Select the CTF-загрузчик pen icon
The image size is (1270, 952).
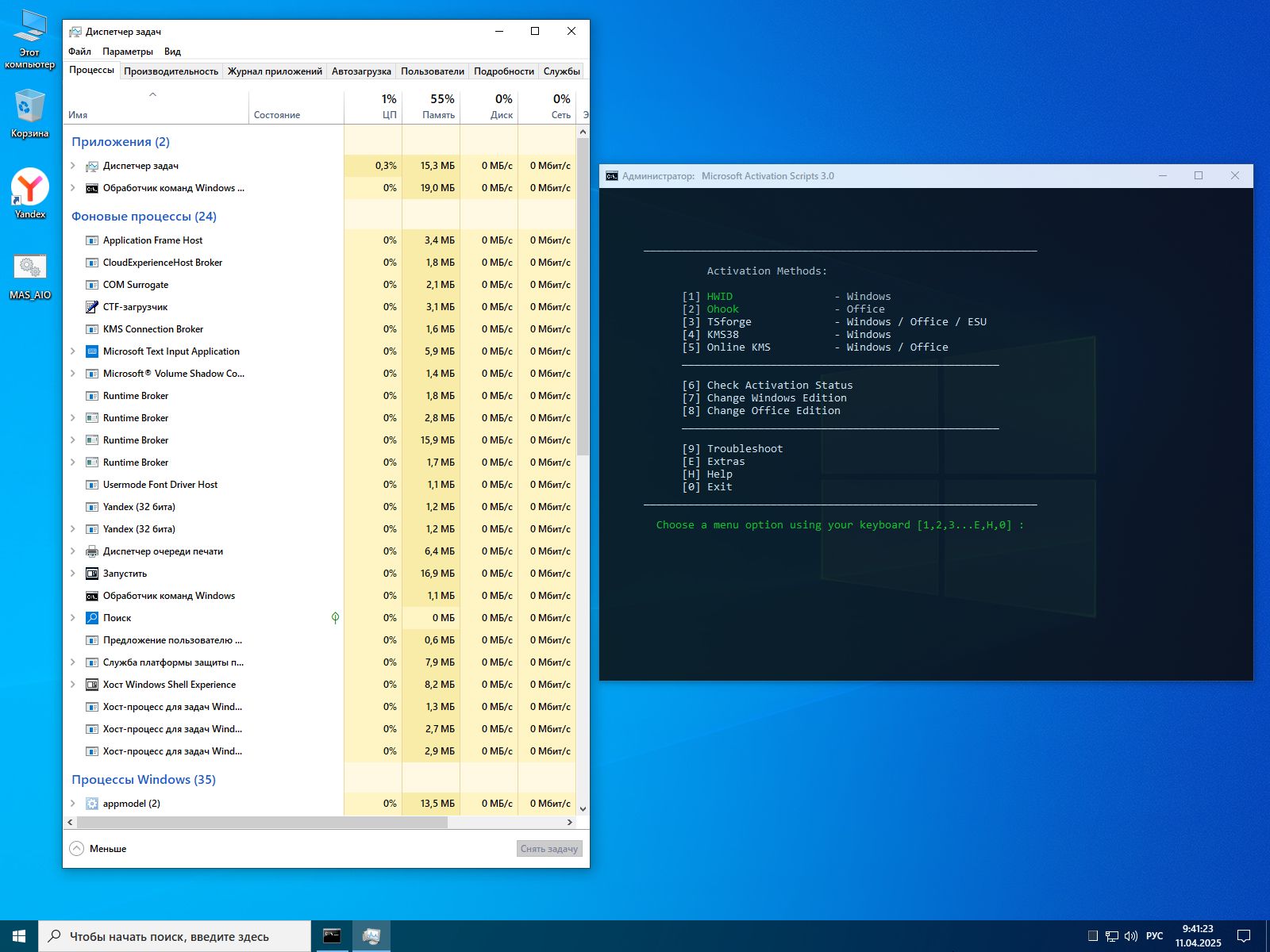tap(92, 307)
